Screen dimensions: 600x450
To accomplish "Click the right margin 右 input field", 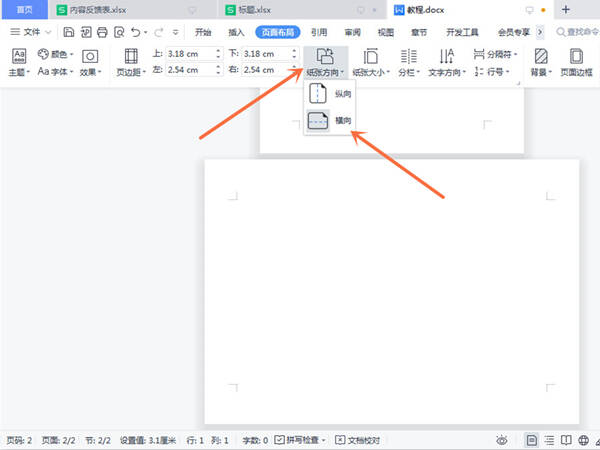I will point(266,70).
